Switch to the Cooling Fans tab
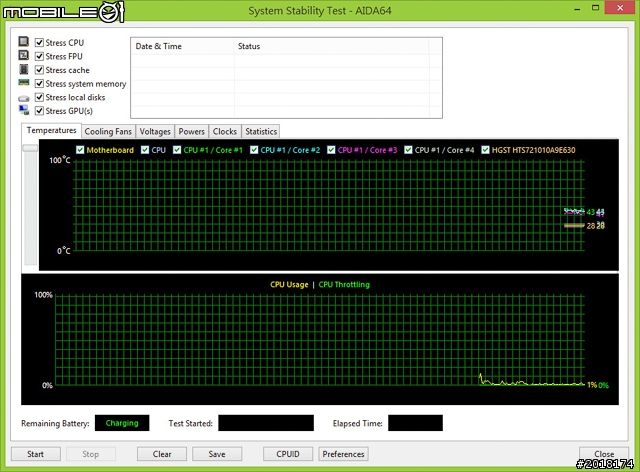This screenshot has height=472, width=640. click(x=108, y=131)
